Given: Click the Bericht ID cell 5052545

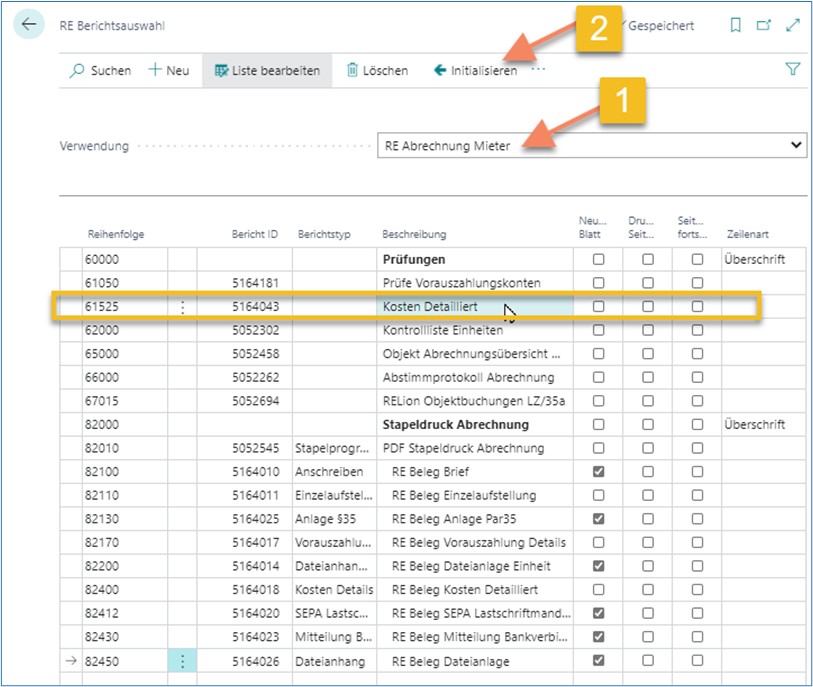Looking at the screenshot, I should 255,448.
